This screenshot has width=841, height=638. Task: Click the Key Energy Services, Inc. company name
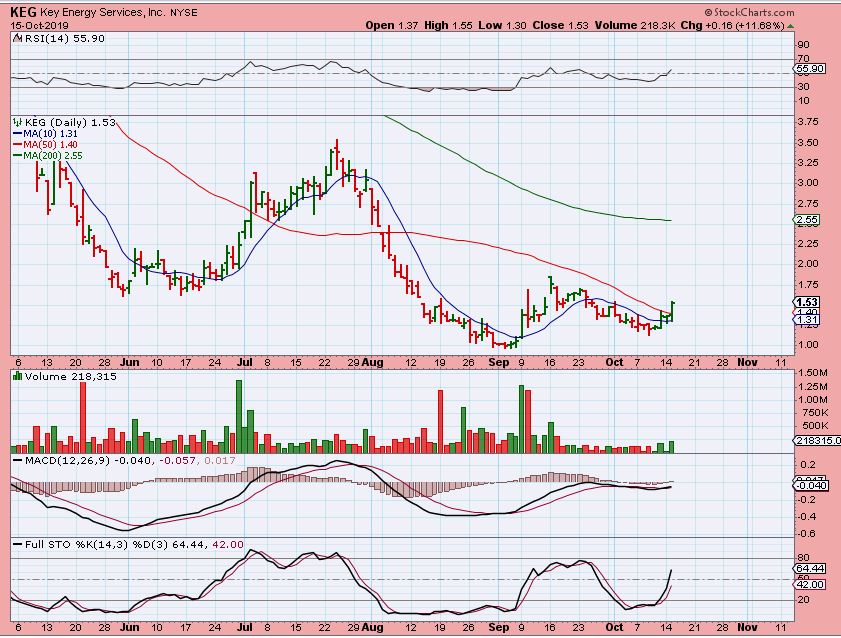103,12
